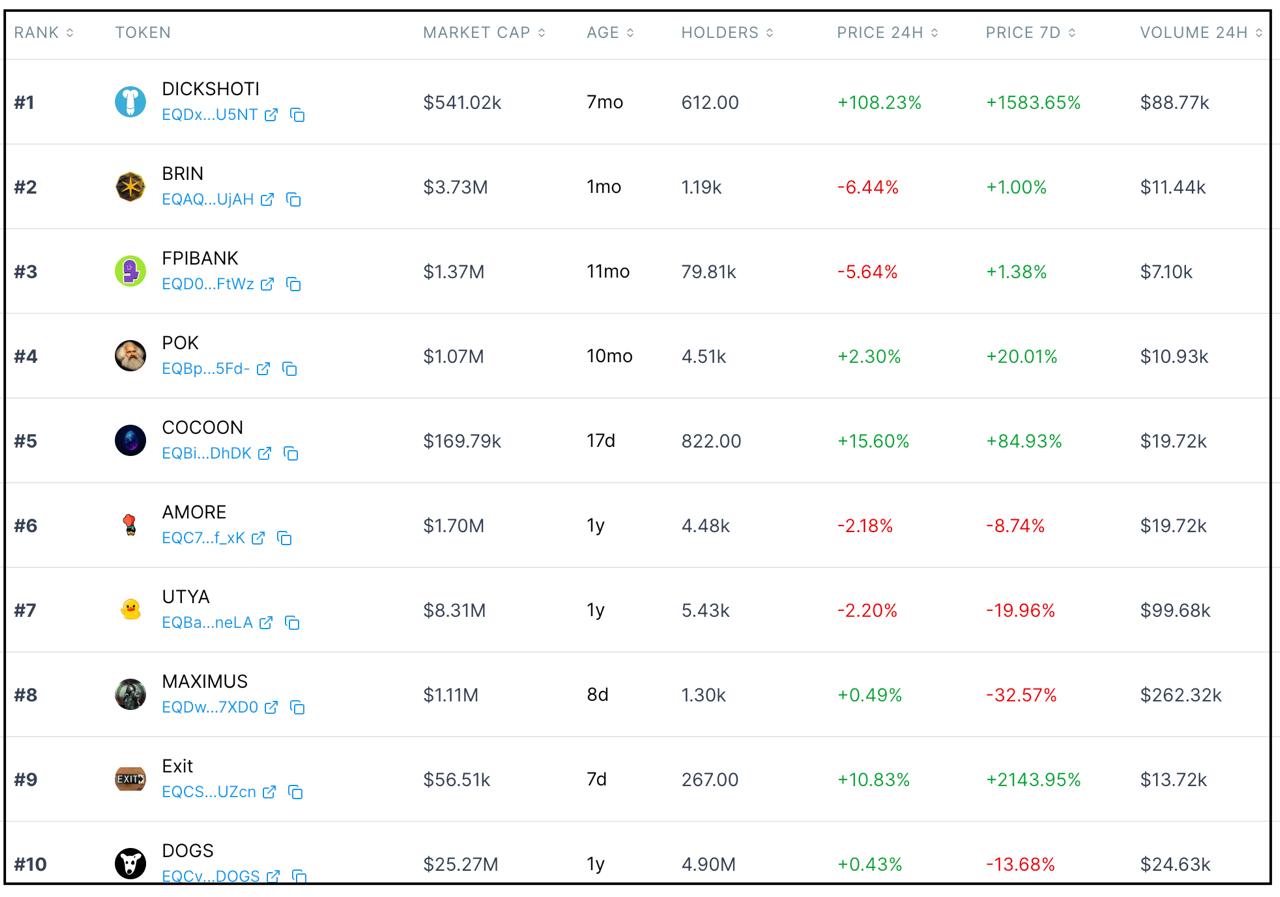The width and height of the screenshot is (1280, 897).
Task: Open POK external link icon
Action: [263, 369]
